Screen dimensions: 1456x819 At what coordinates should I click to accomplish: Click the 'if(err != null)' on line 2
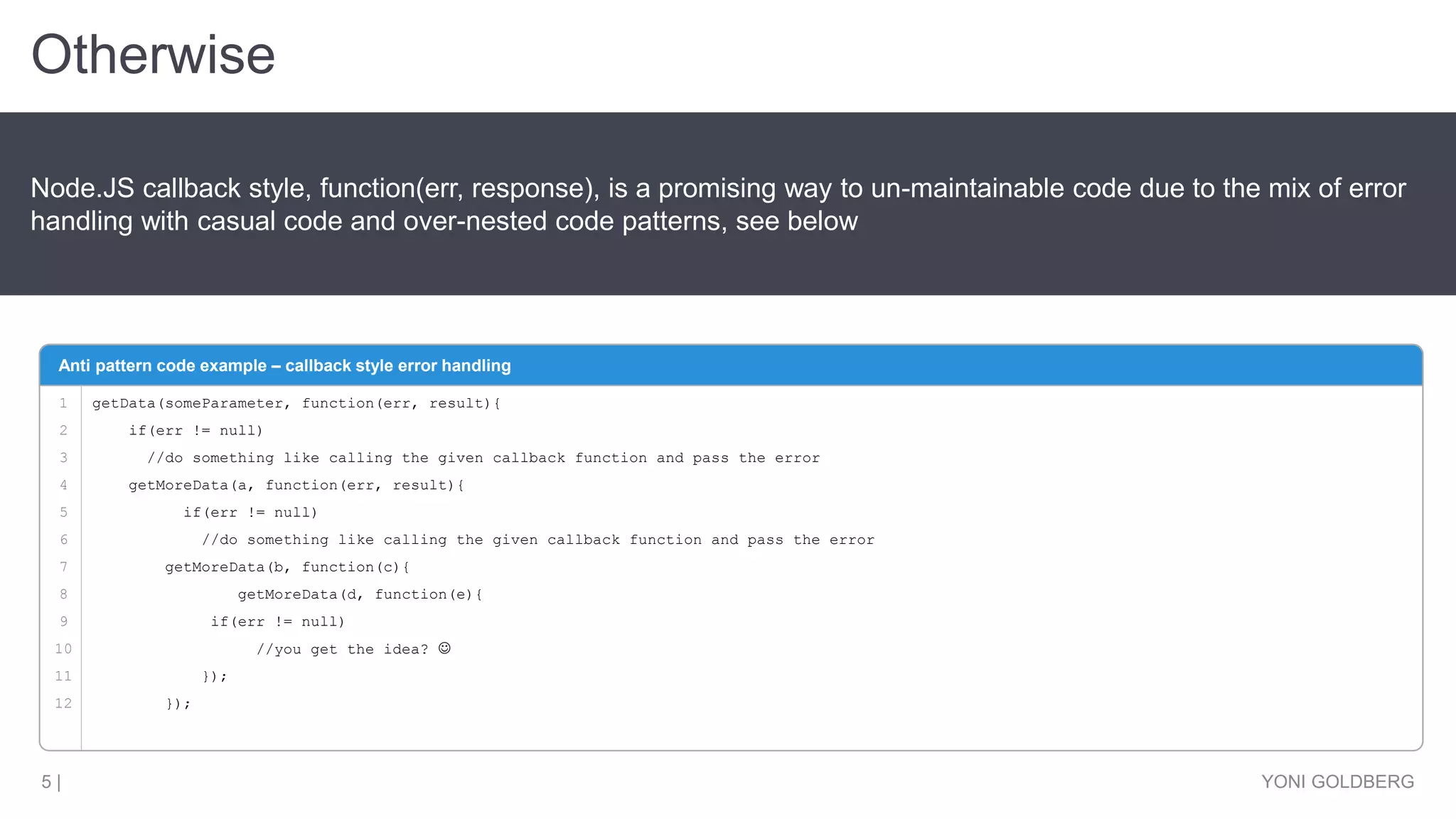click(196, 430)
